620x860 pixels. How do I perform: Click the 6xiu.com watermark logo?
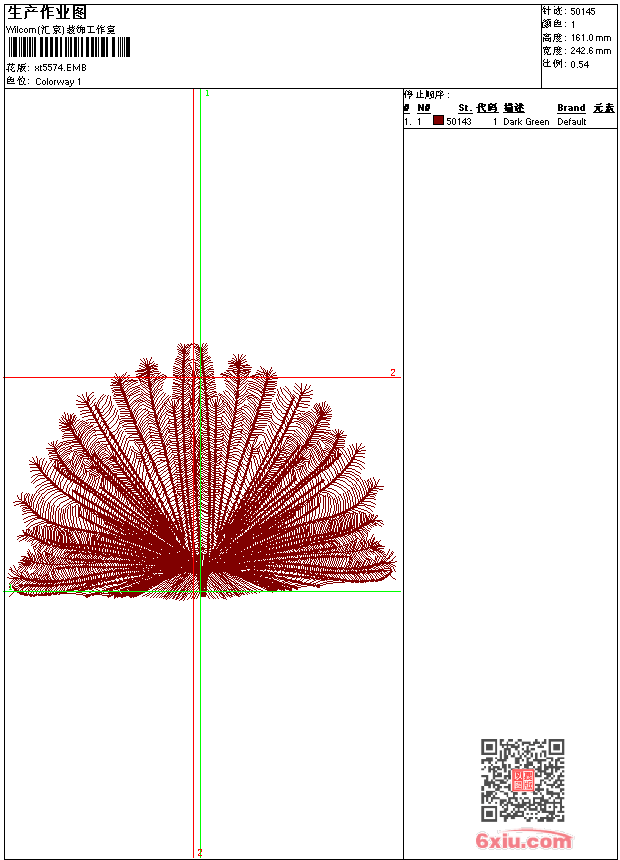[524, 842]
